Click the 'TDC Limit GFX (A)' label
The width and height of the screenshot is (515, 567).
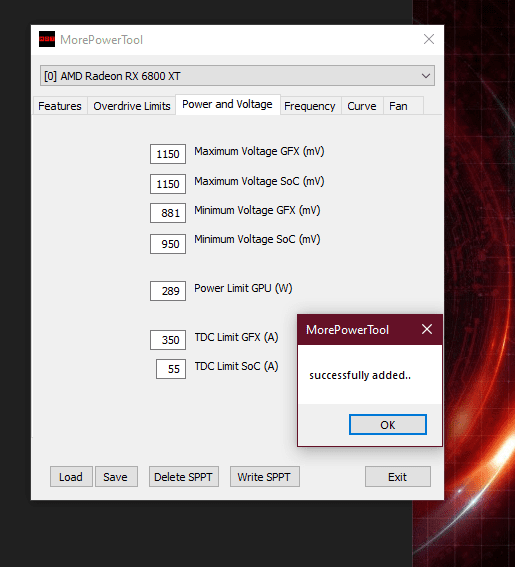[x=237, y=337]
